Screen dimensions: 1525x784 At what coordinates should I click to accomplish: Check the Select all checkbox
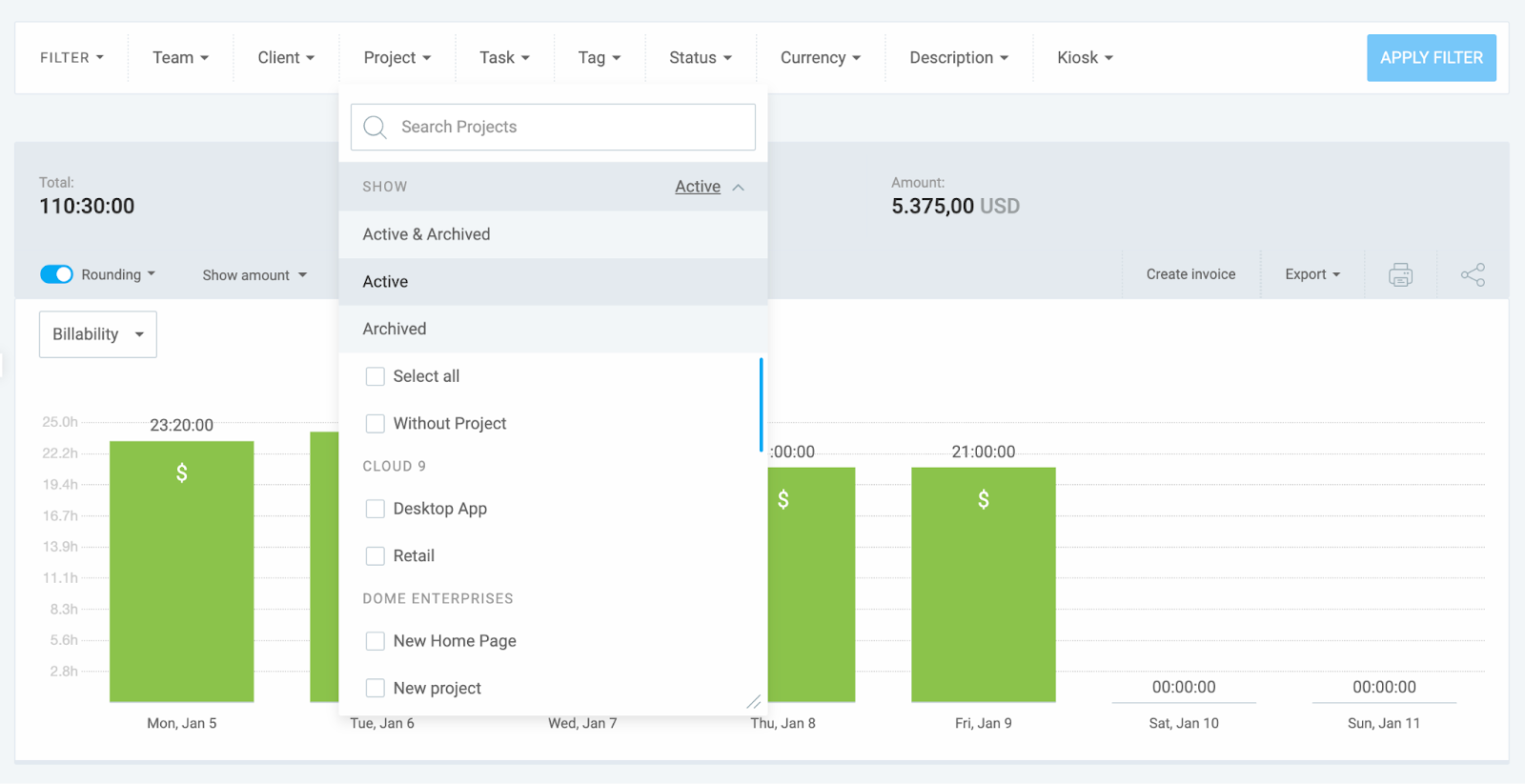(376, 376)
